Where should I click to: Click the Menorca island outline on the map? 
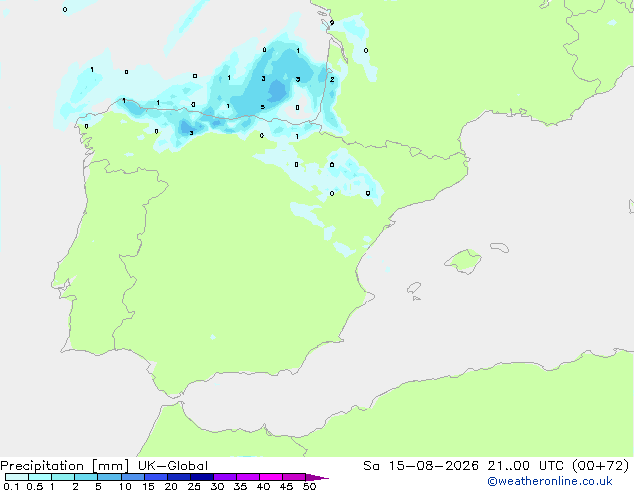[x=499, y=247]
